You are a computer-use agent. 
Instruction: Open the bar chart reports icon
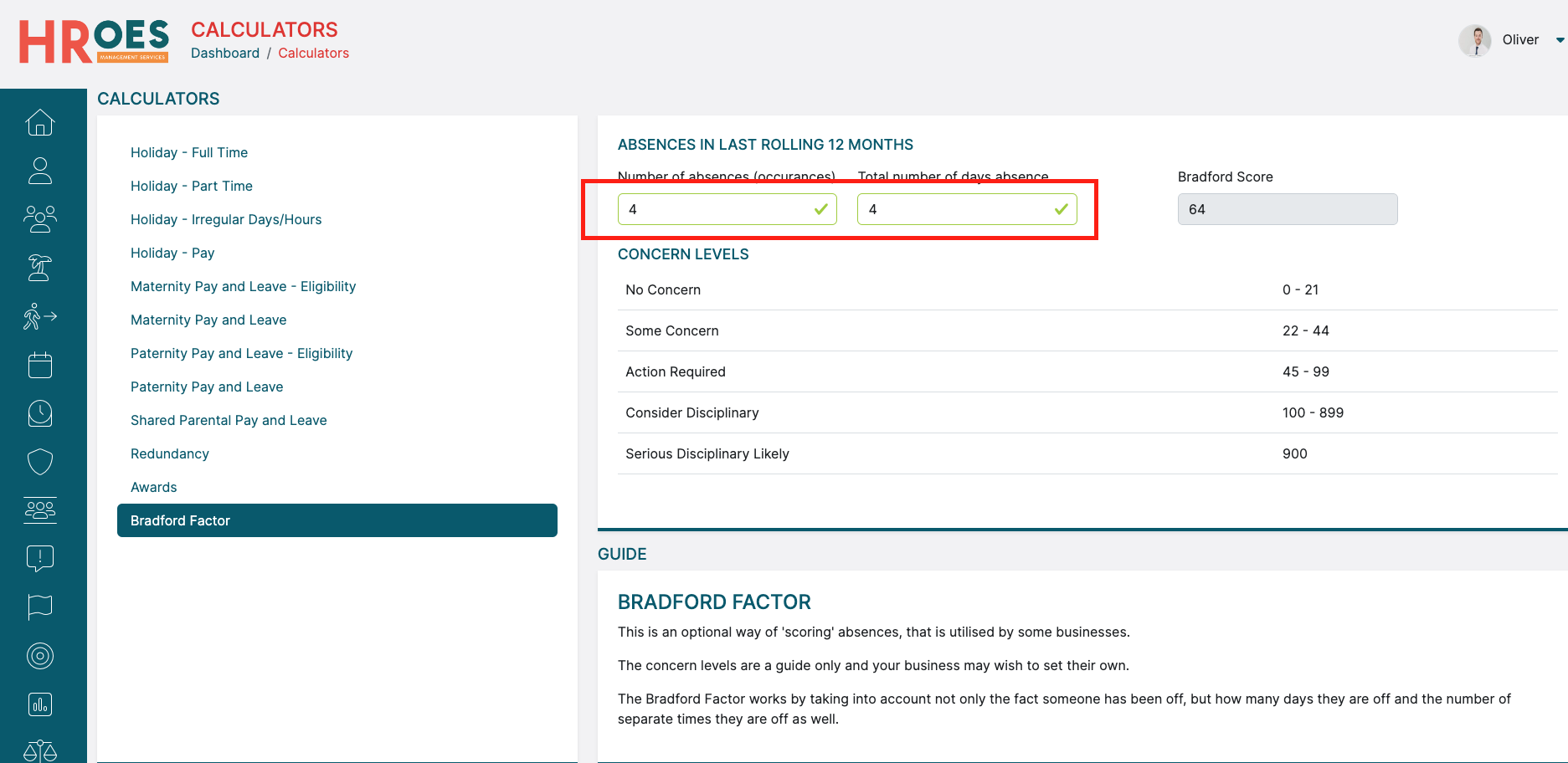coord(40,704)
